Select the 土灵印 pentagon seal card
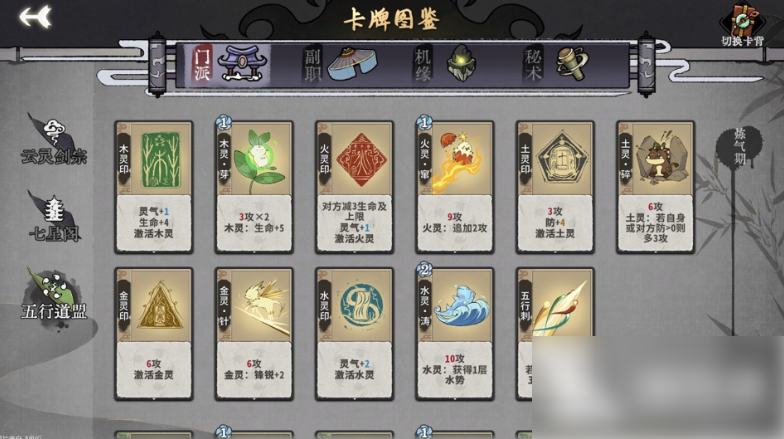 (x=555, y=187)
